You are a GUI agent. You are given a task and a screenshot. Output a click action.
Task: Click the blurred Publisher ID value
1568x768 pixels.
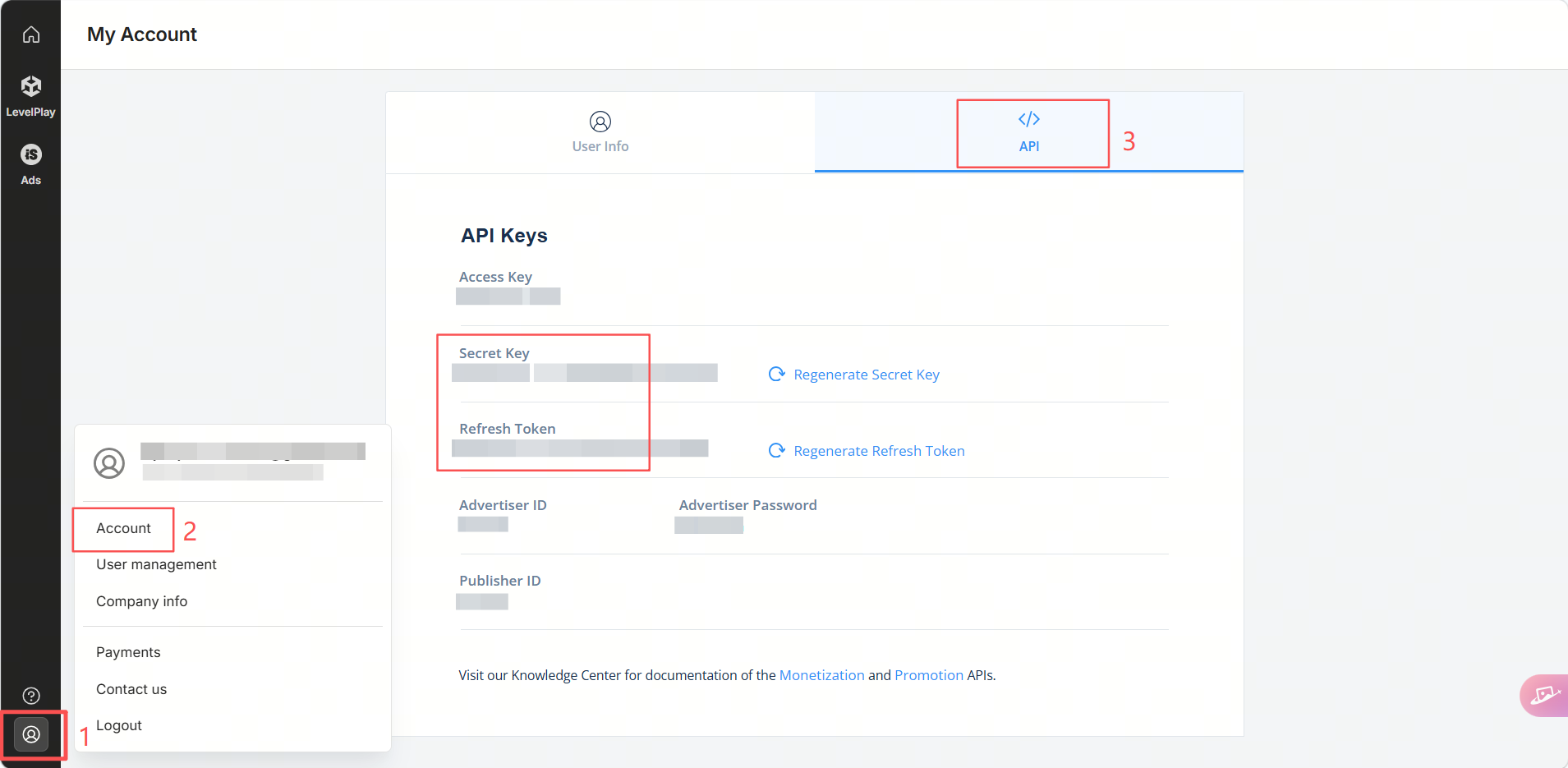(x=482, y=601)
